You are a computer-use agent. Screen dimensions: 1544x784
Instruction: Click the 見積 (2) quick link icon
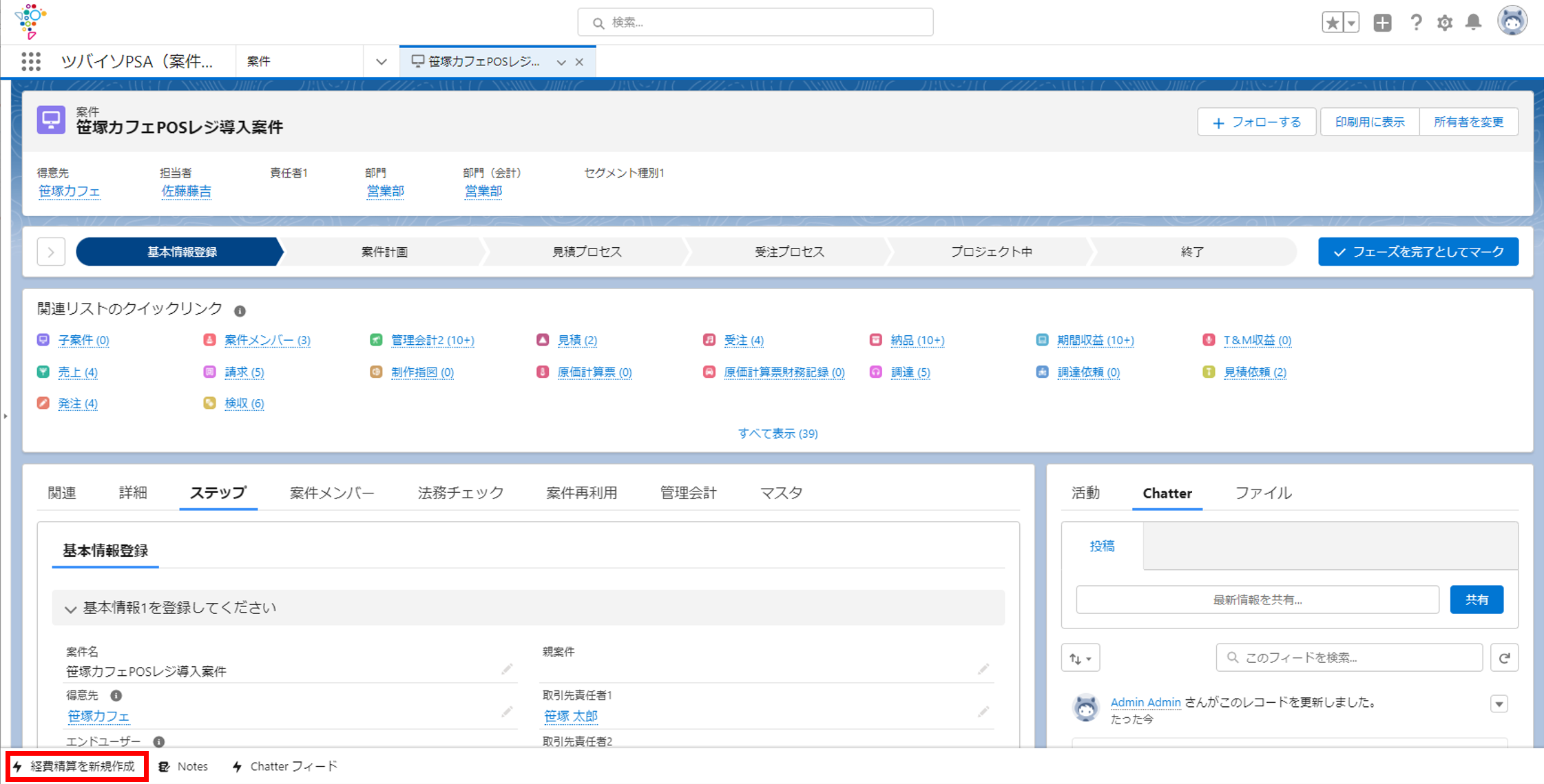click(x=543, y=340)
